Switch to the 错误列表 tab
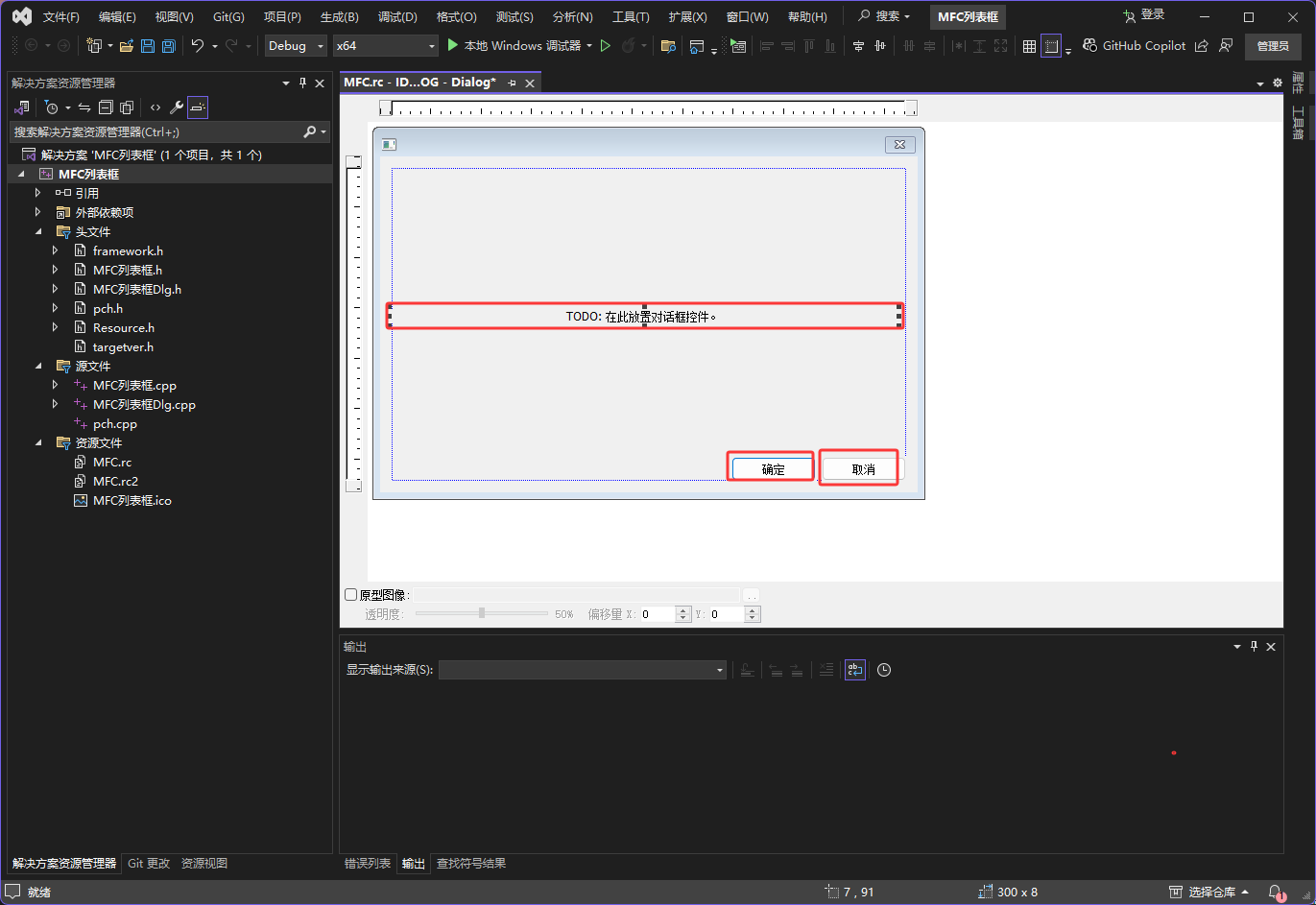 [x=368, y=864]
